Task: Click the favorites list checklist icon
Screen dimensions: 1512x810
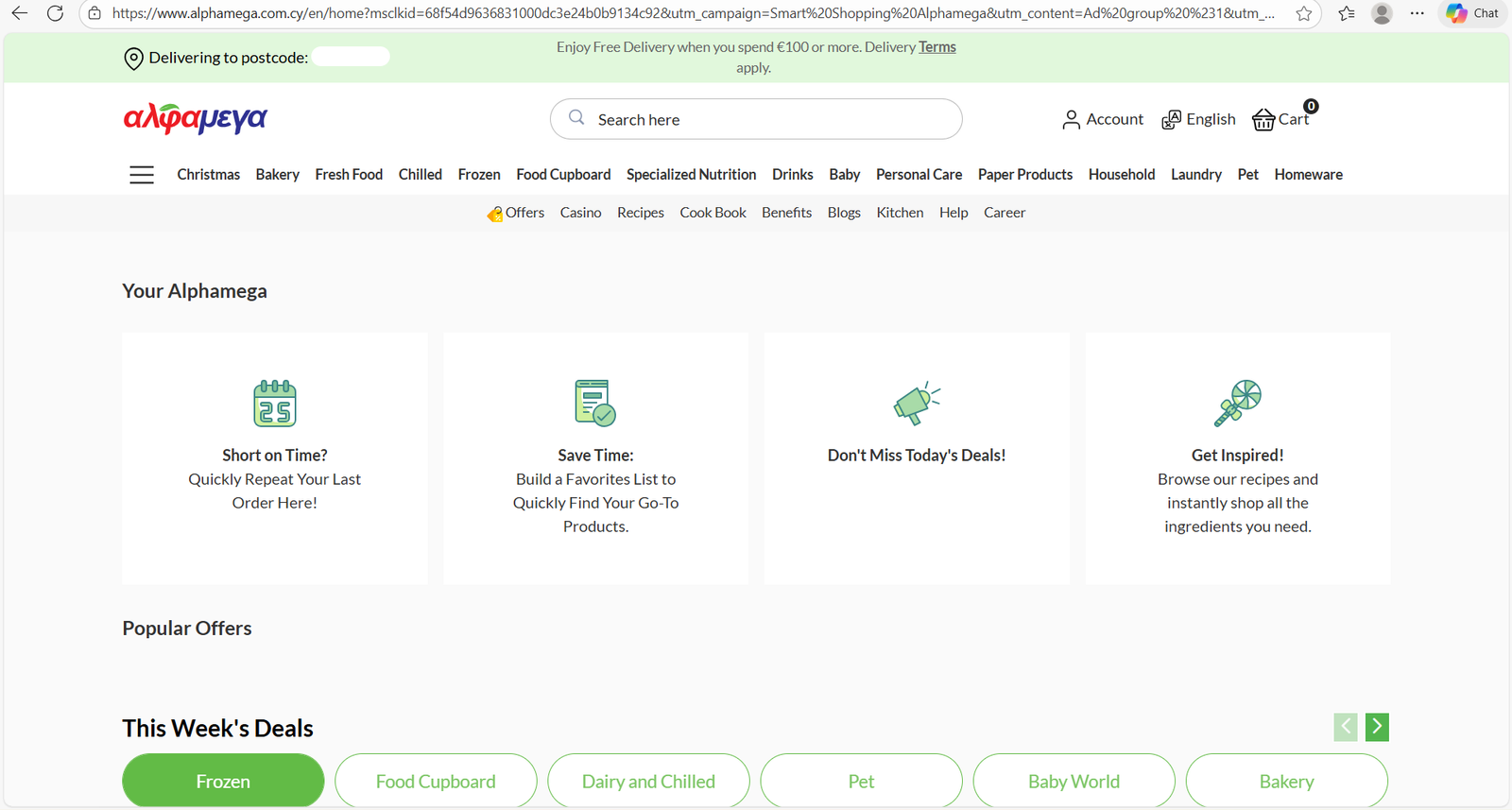Action: click(x=595, y=403)
